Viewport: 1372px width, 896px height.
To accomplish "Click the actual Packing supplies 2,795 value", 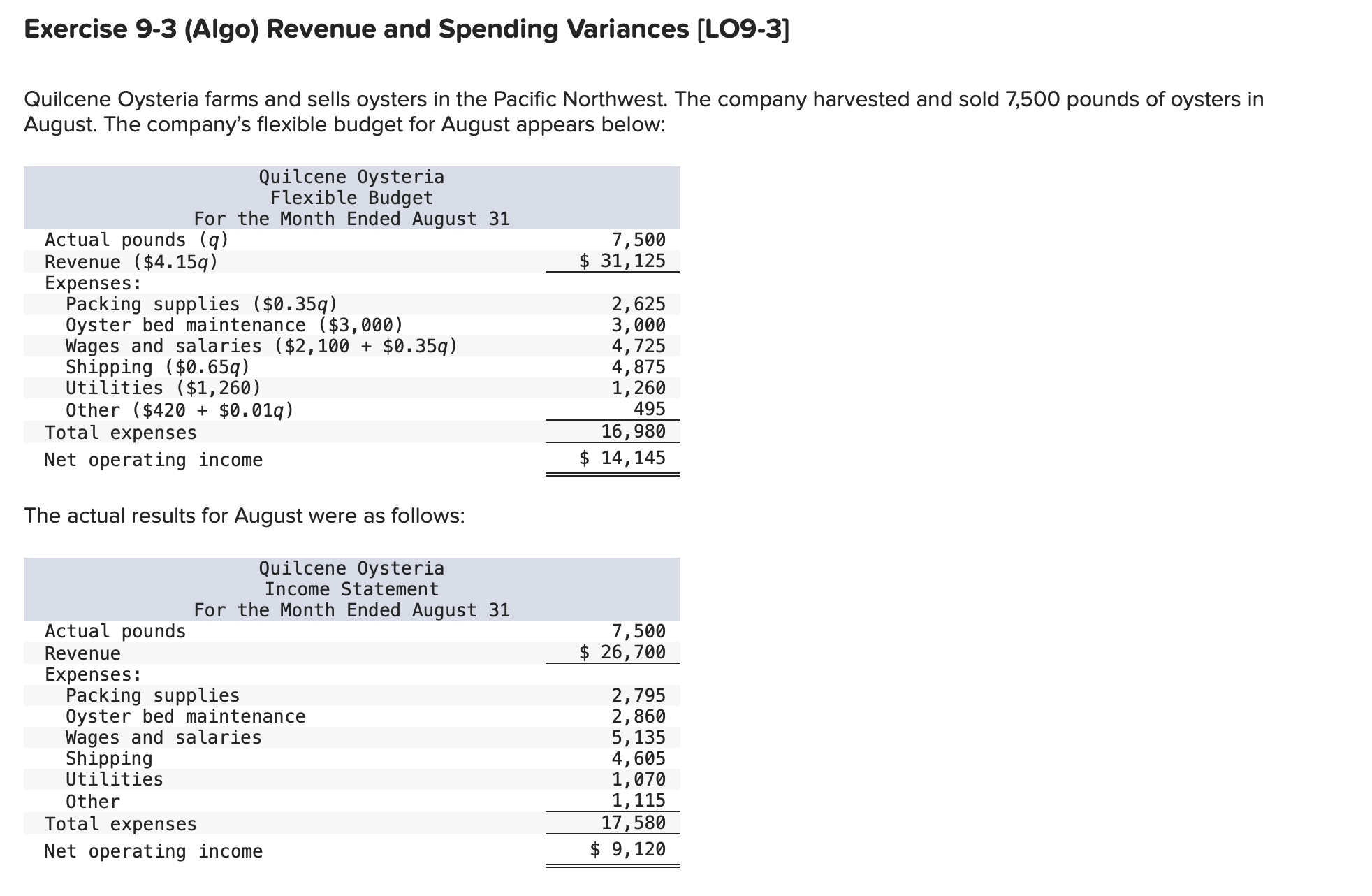I will (x=638, y=695).
